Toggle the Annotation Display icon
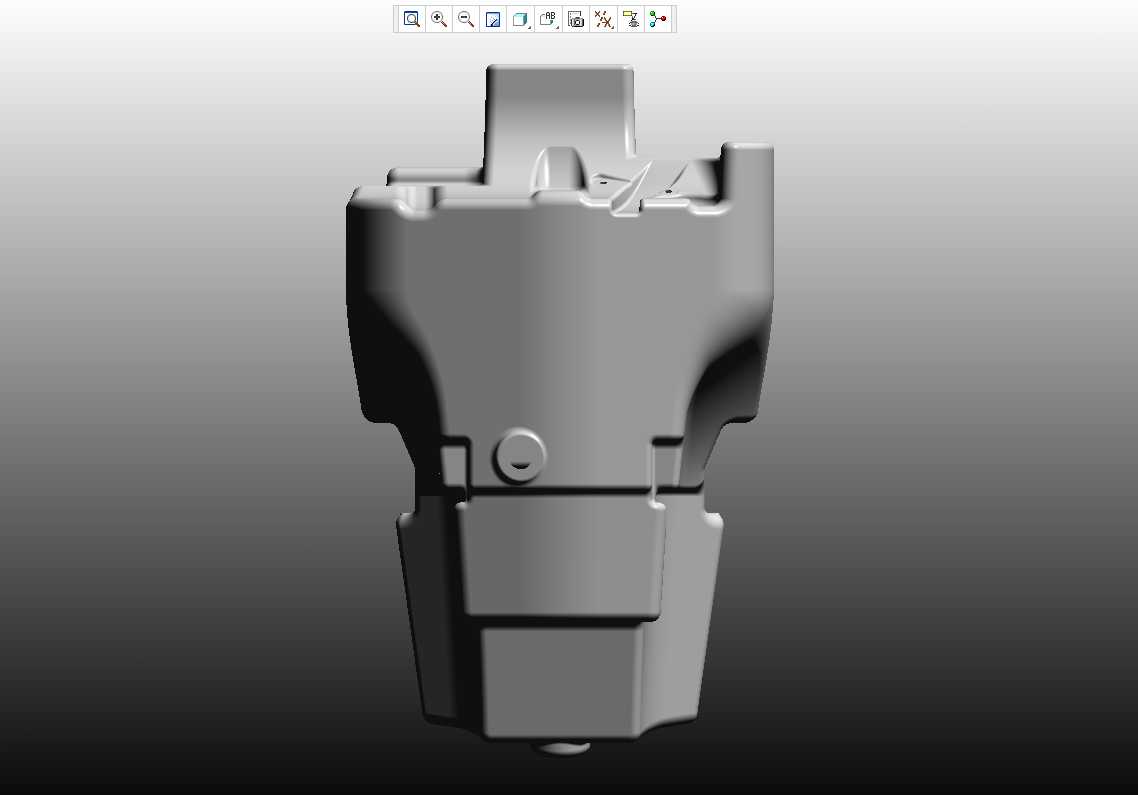Viewport: 1138px width, 795px height. click(631, 20)
